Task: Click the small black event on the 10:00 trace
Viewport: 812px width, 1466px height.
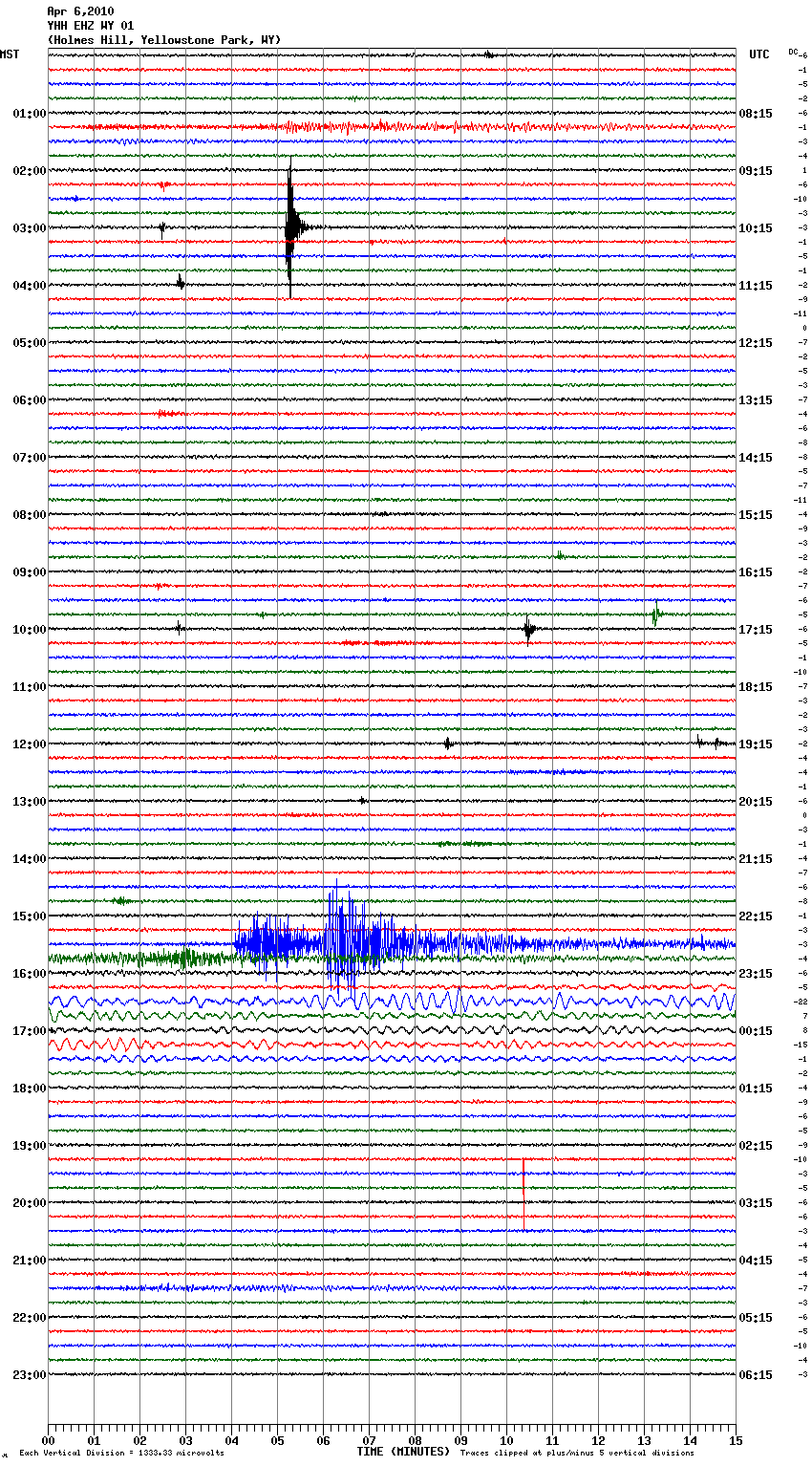Action: 528,629
